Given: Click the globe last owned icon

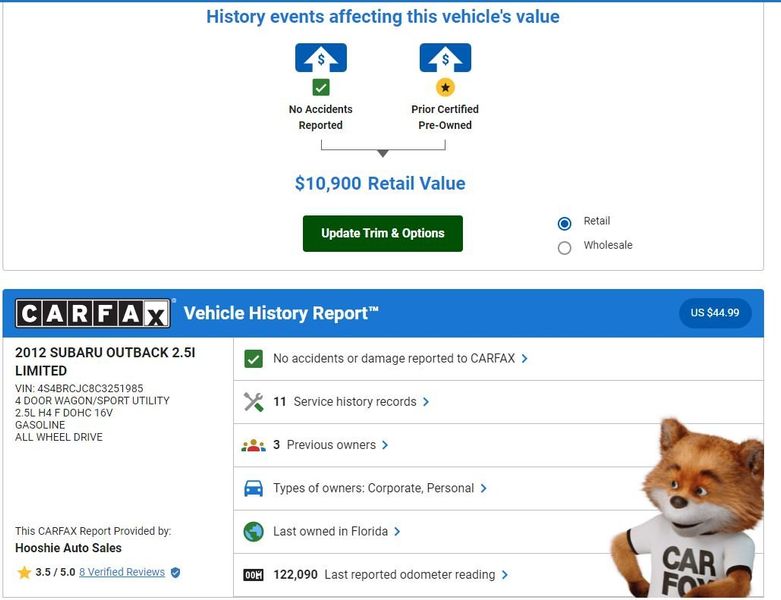Looking at the screenshot, I should point(254,531).
